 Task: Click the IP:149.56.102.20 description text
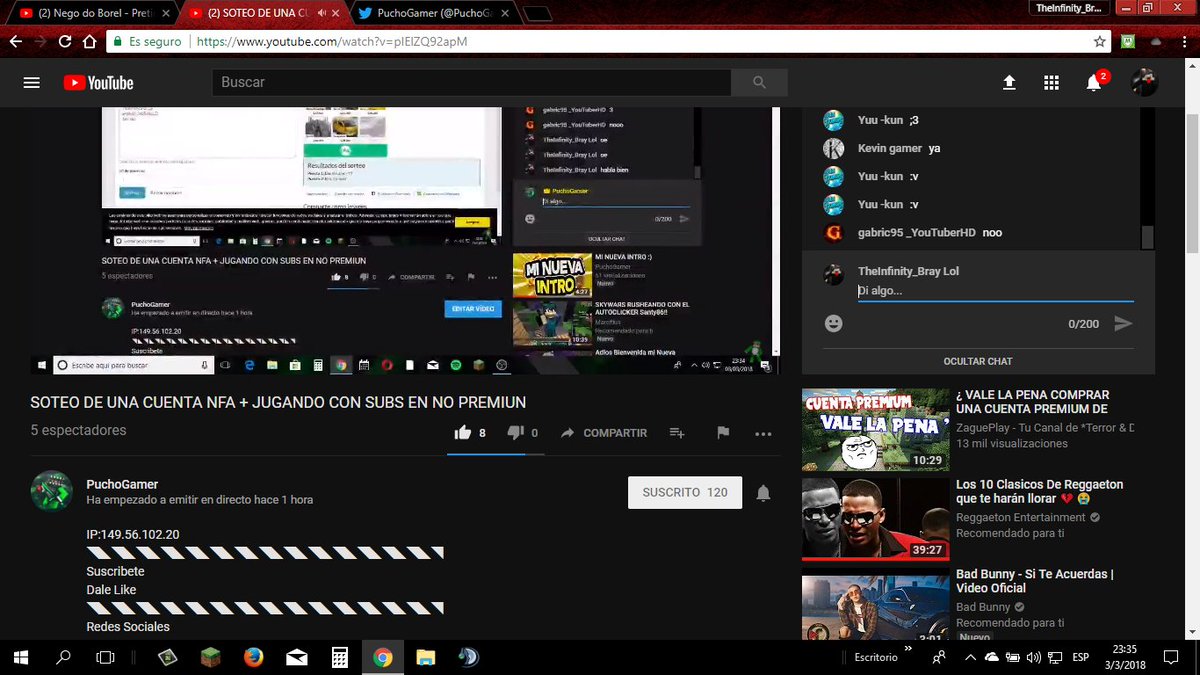[133, 534]
